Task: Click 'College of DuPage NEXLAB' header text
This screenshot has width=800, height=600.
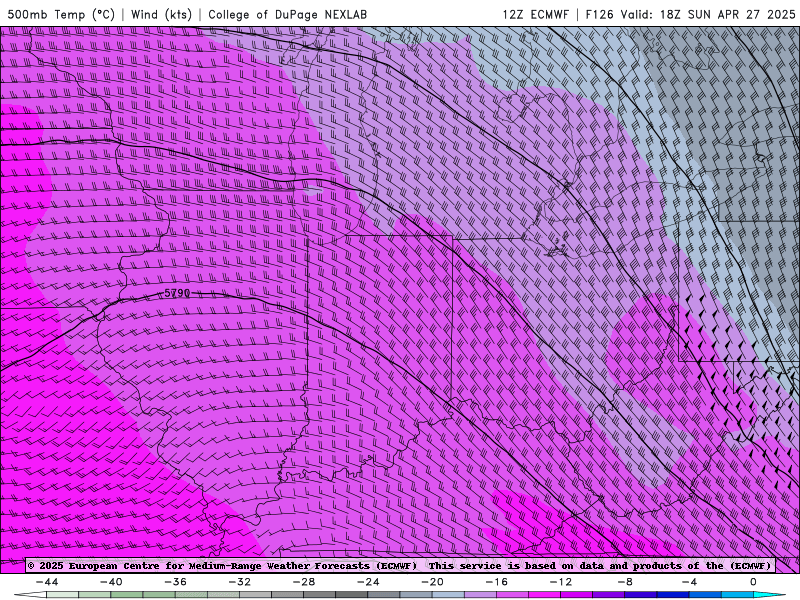Action: (x=287, y=14)
